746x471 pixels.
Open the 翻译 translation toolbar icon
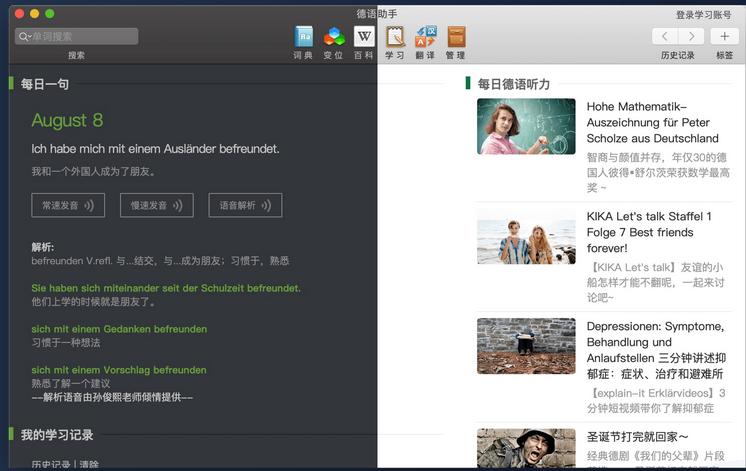425,37
